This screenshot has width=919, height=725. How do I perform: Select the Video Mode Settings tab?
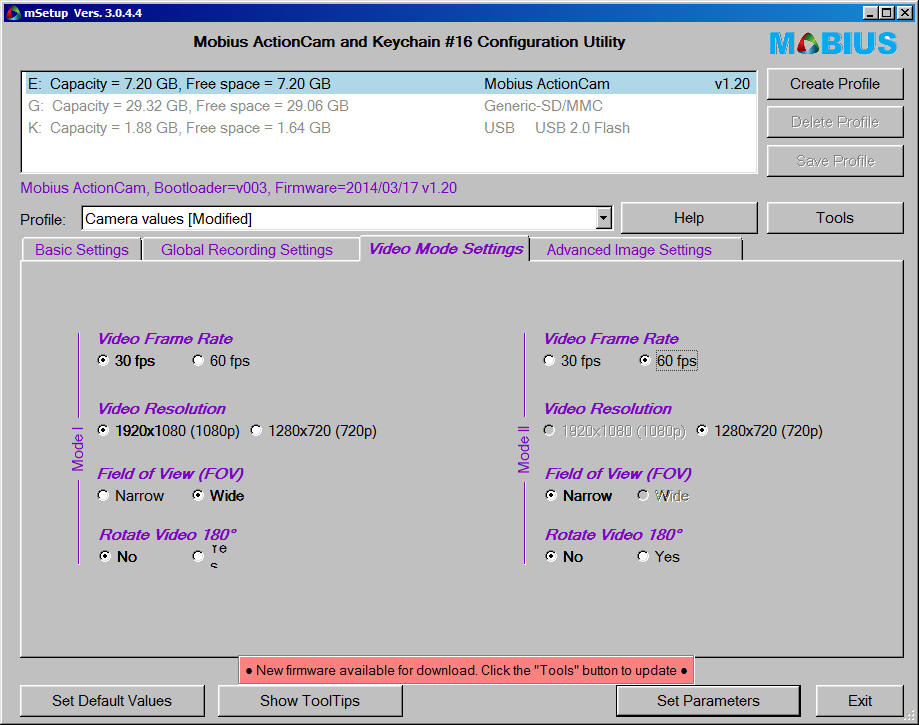coord(445,249)
